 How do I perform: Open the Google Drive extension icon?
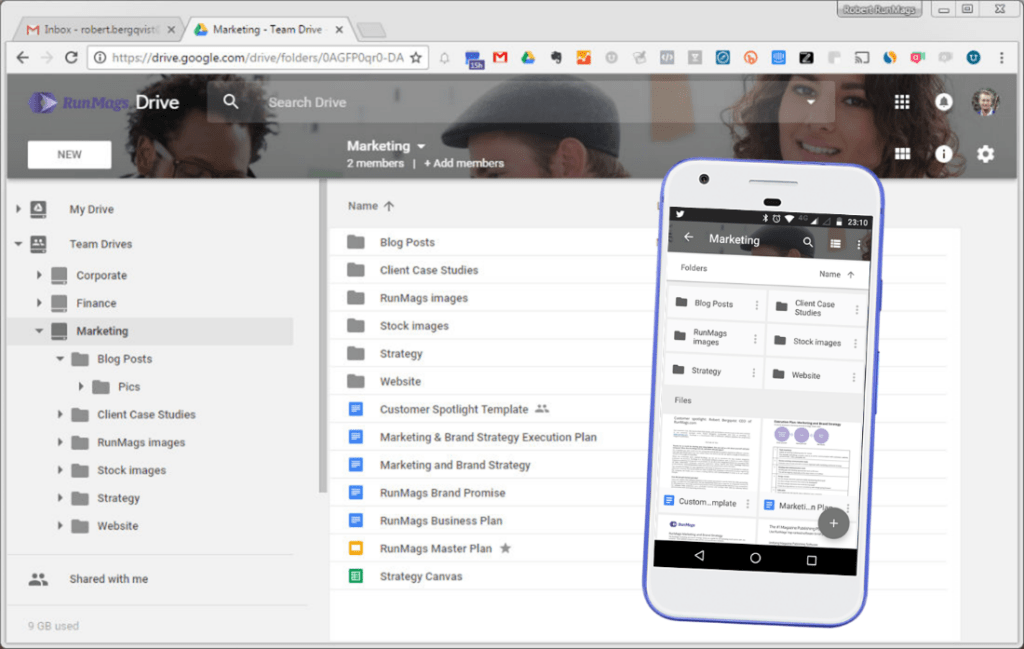(528, 57)
